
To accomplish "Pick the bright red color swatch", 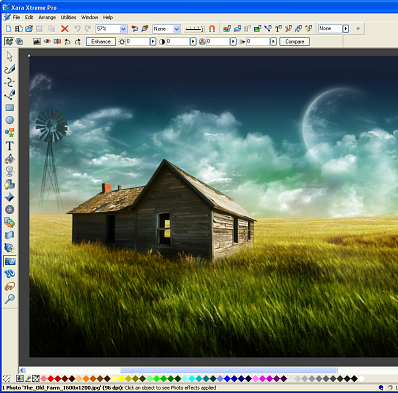I will point(51,378).
